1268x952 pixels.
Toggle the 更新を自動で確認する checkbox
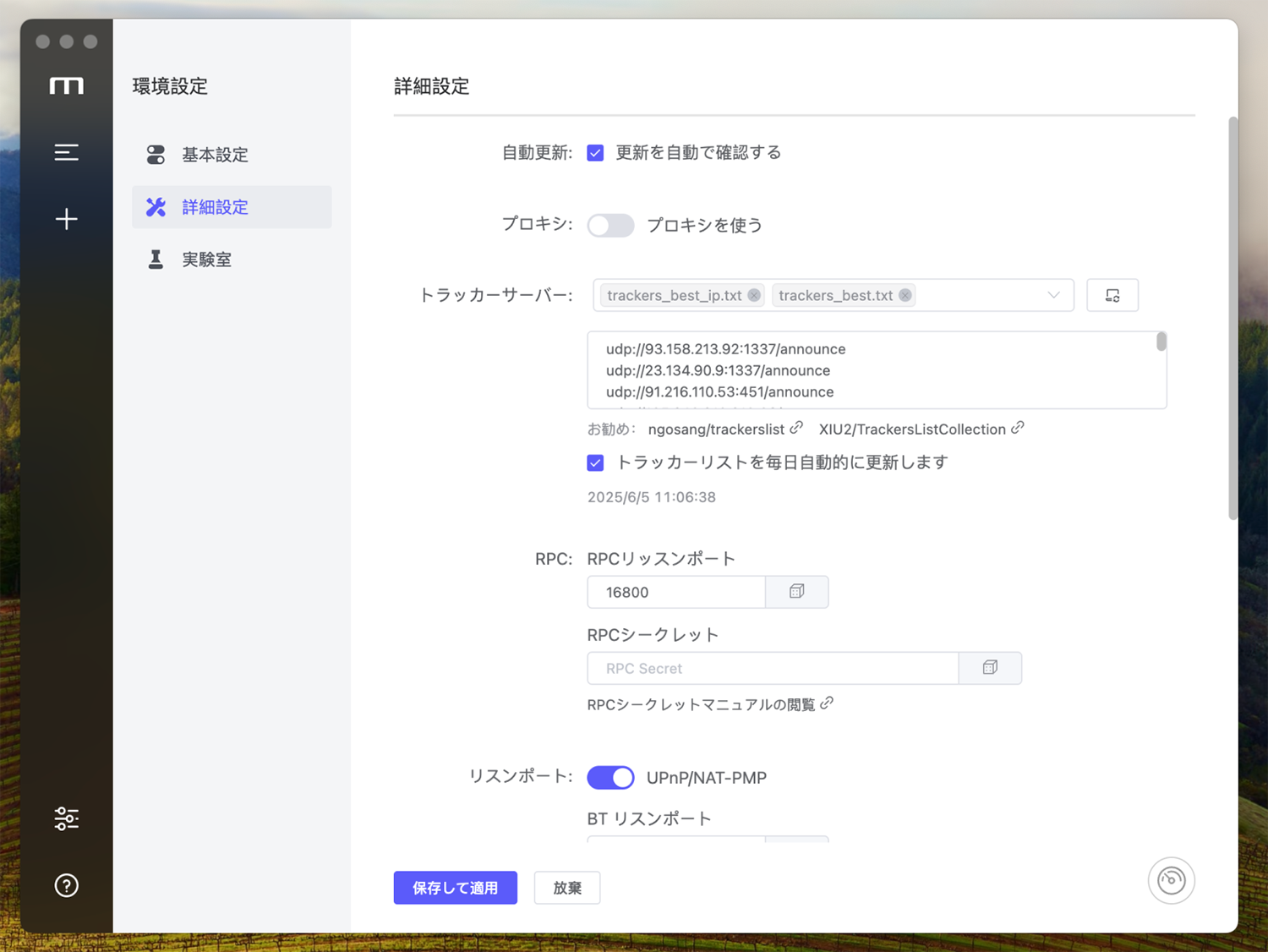click(x=596, y=152)
